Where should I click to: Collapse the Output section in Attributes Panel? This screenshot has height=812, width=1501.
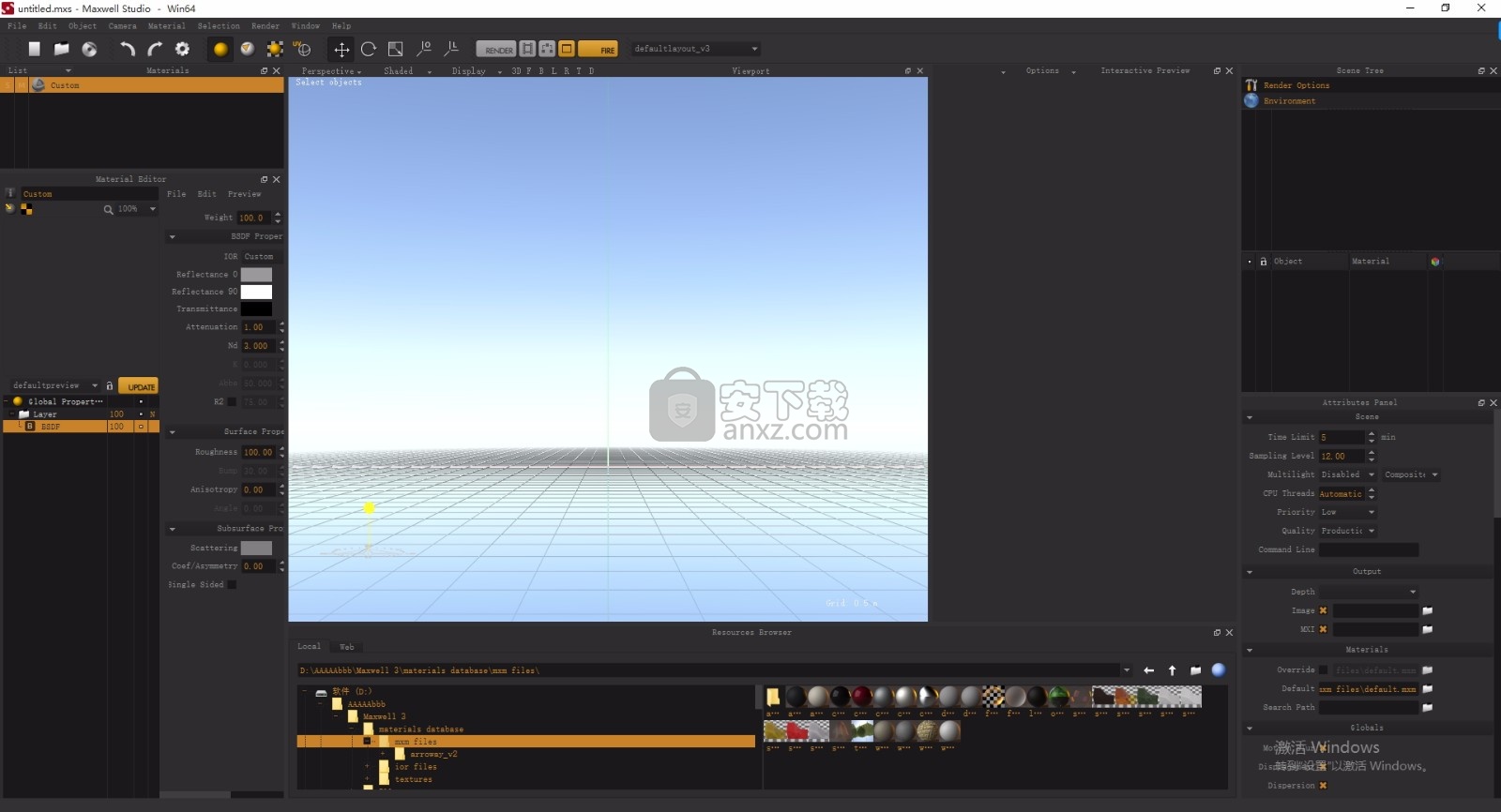[x=1250, y=572]
